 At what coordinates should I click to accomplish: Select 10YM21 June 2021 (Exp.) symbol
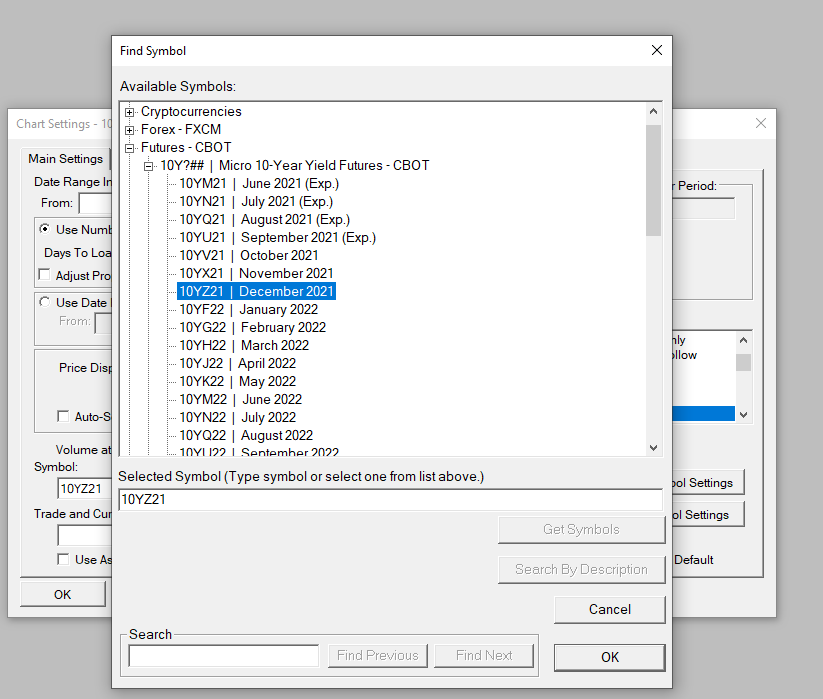[x=259, y=184]
